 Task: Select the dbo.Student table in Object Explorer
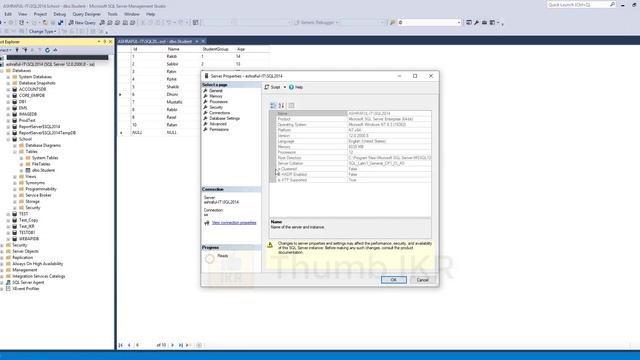[x=43, y=170]
